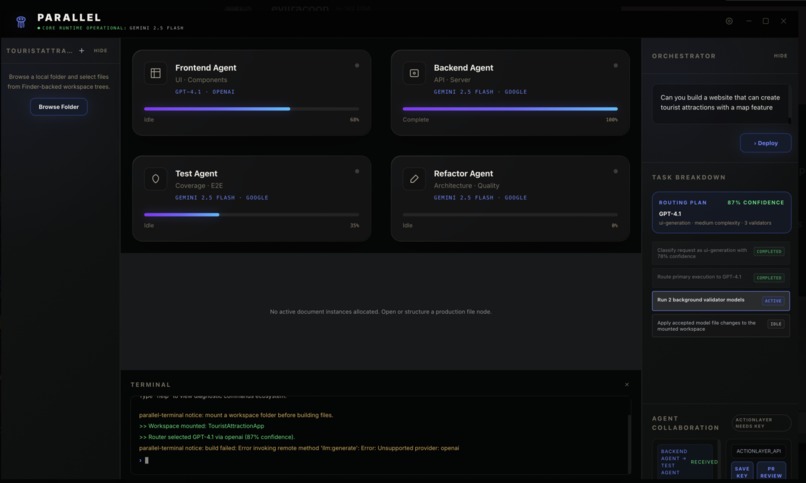Click the Refactor Agent empty progress bar
This screenshot has height=483, width=806.
point(510,215)
